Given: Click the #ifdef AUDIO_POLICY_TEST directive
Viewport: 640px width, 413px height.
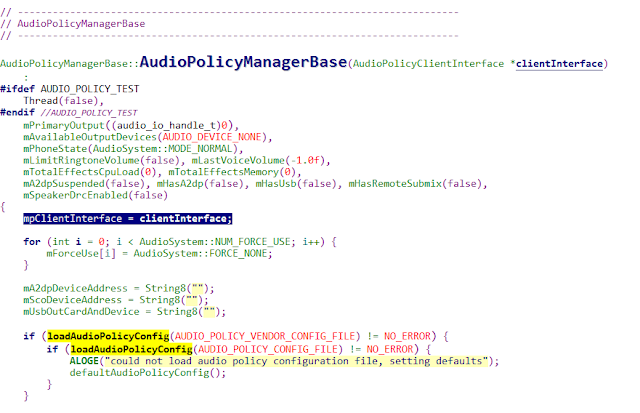Looking at the screenshot, I should [69, 89].
